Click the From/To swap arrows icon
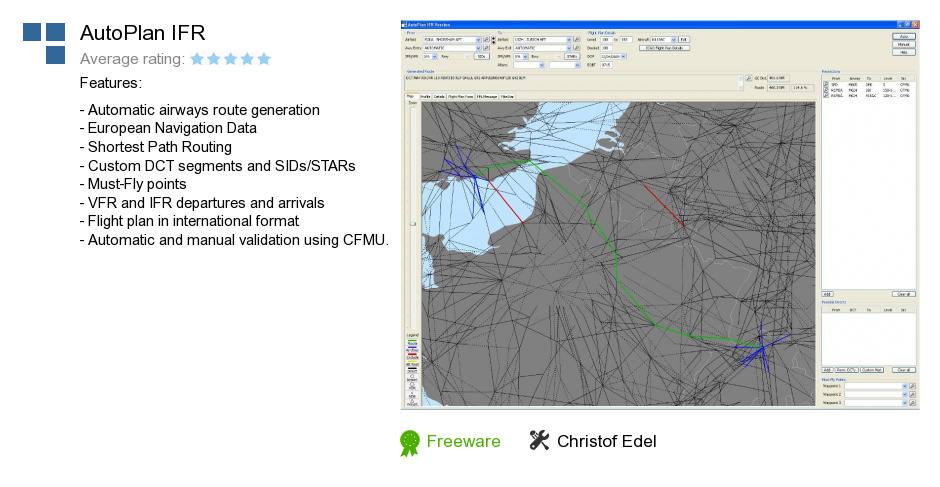The height and width of the screenshot is (487, 940). pyautogui.click(x=493, y=40)
